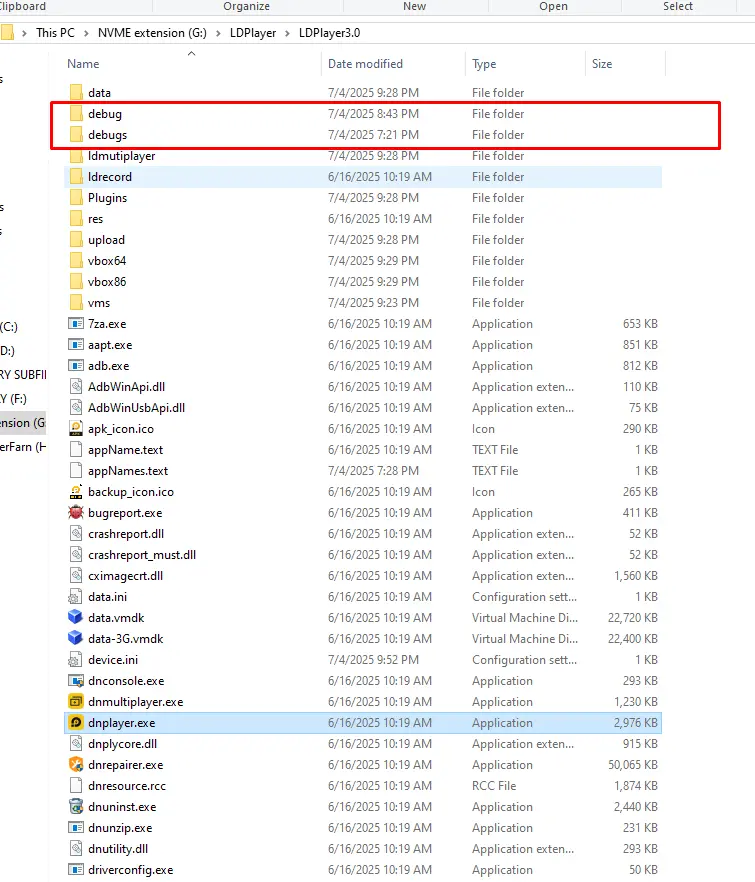Toggle sort arrow above Name column

coord(191,53)
